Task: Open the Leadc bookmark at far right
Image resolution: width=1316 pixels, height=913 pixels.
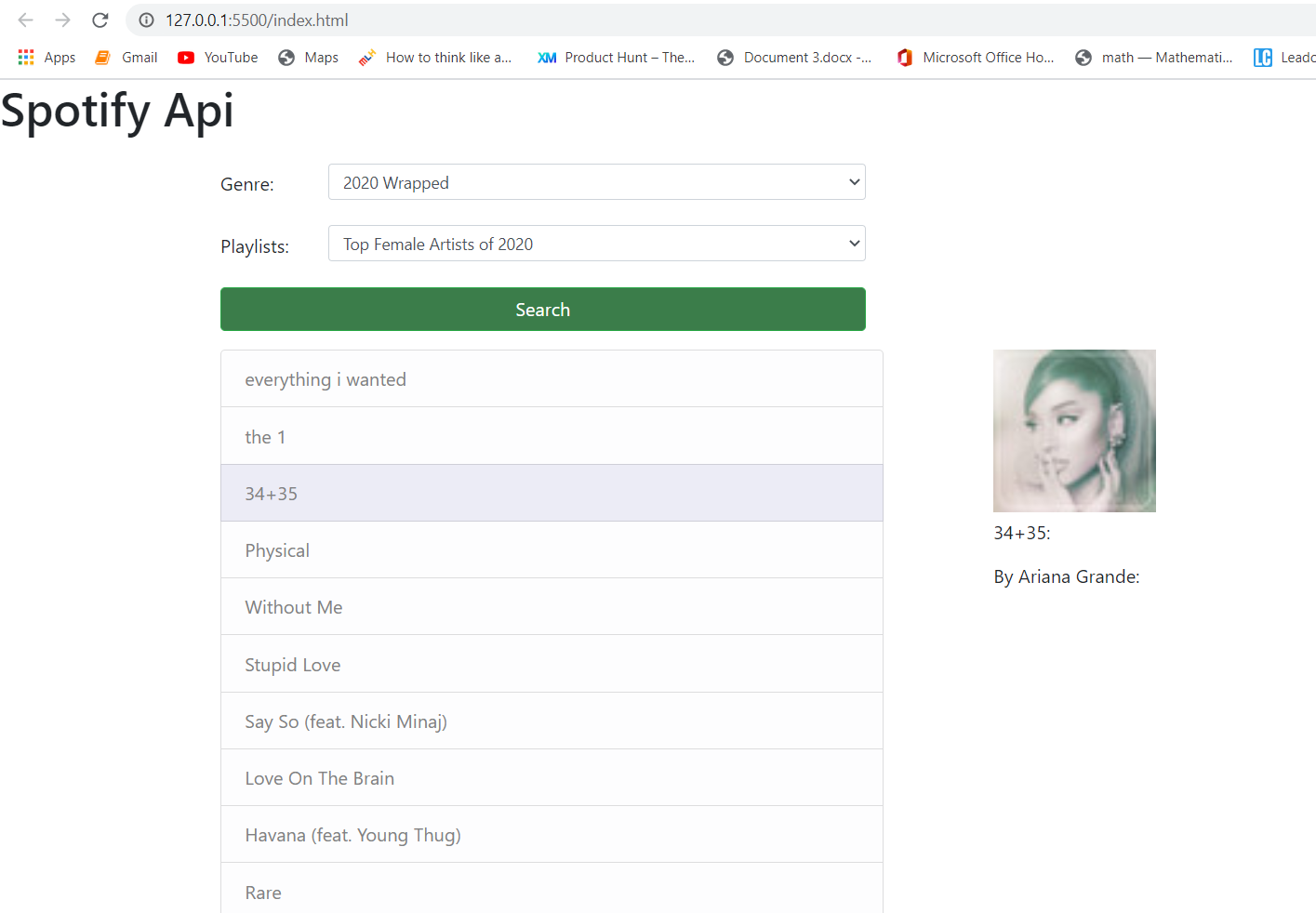Action: [x=1284, y=58]
